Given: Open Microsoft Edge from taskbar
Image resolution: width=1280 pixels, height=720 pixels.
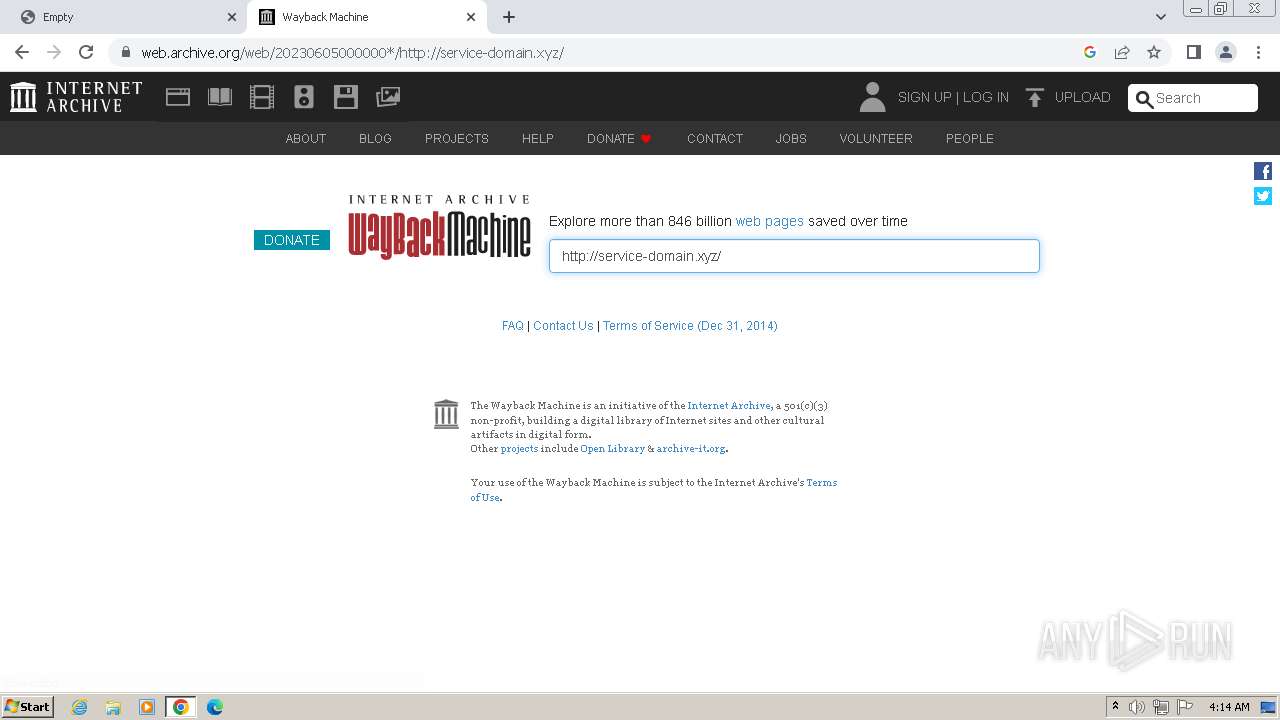Looking at the screenshot, I should point(215,707).
